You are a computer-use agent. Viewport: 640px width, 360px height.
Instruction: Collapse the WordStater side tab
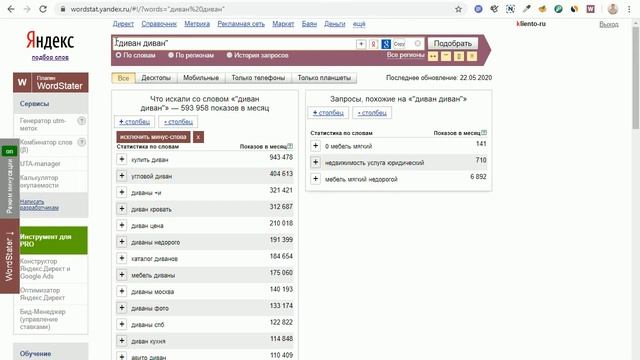(9, 256)
